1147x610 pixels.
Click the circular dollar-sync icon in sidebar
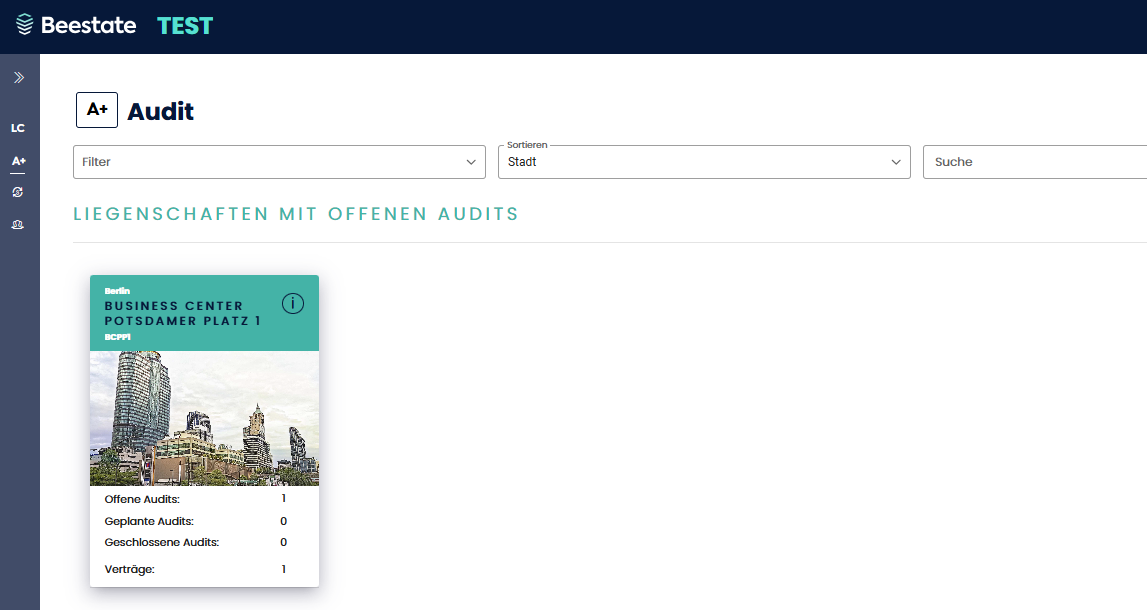[x=18, y=192]
